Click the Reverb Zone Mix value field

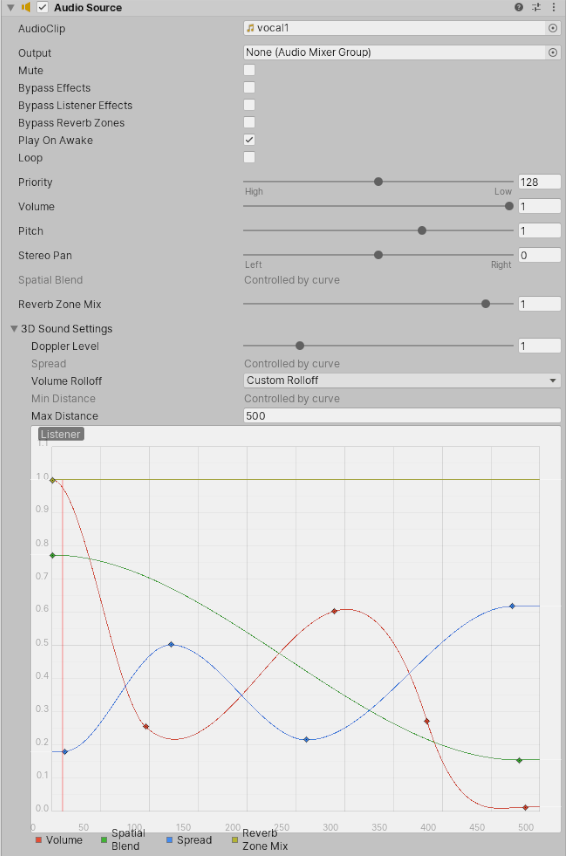coord(539,304)
